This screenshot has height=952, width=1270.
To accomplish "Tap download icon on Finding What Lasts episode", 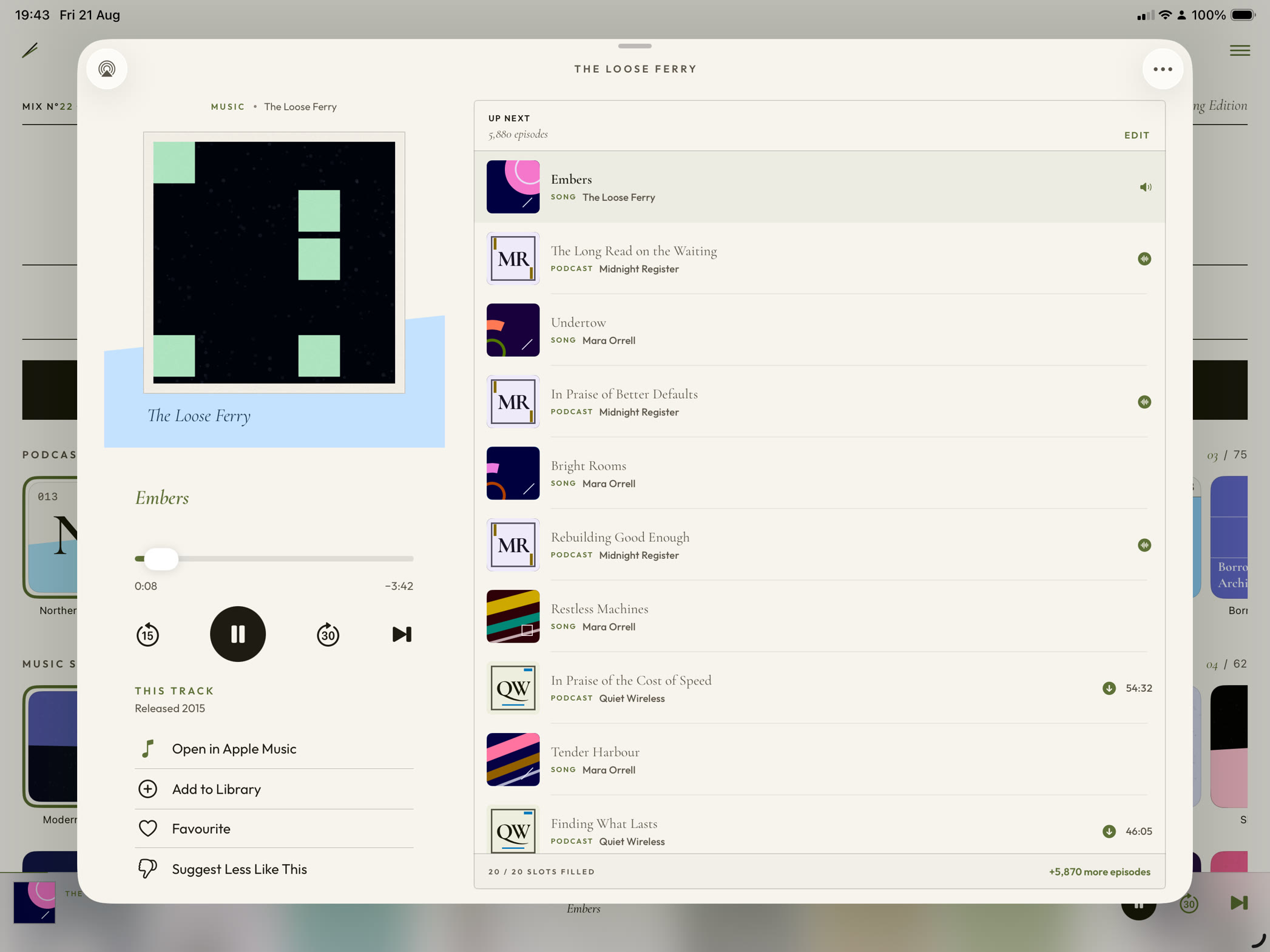I will click(x=1109, y=831).
